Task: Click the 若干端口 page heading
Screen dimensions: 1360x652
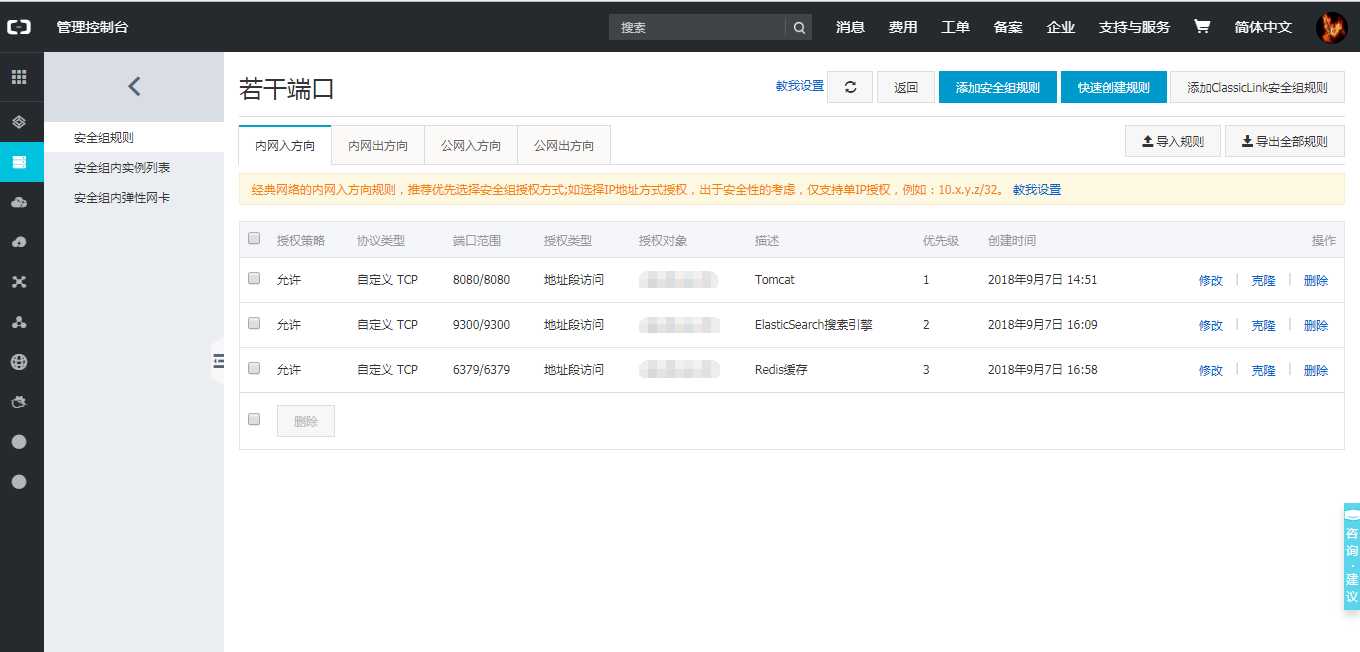Action: click(x=286, y=89)
